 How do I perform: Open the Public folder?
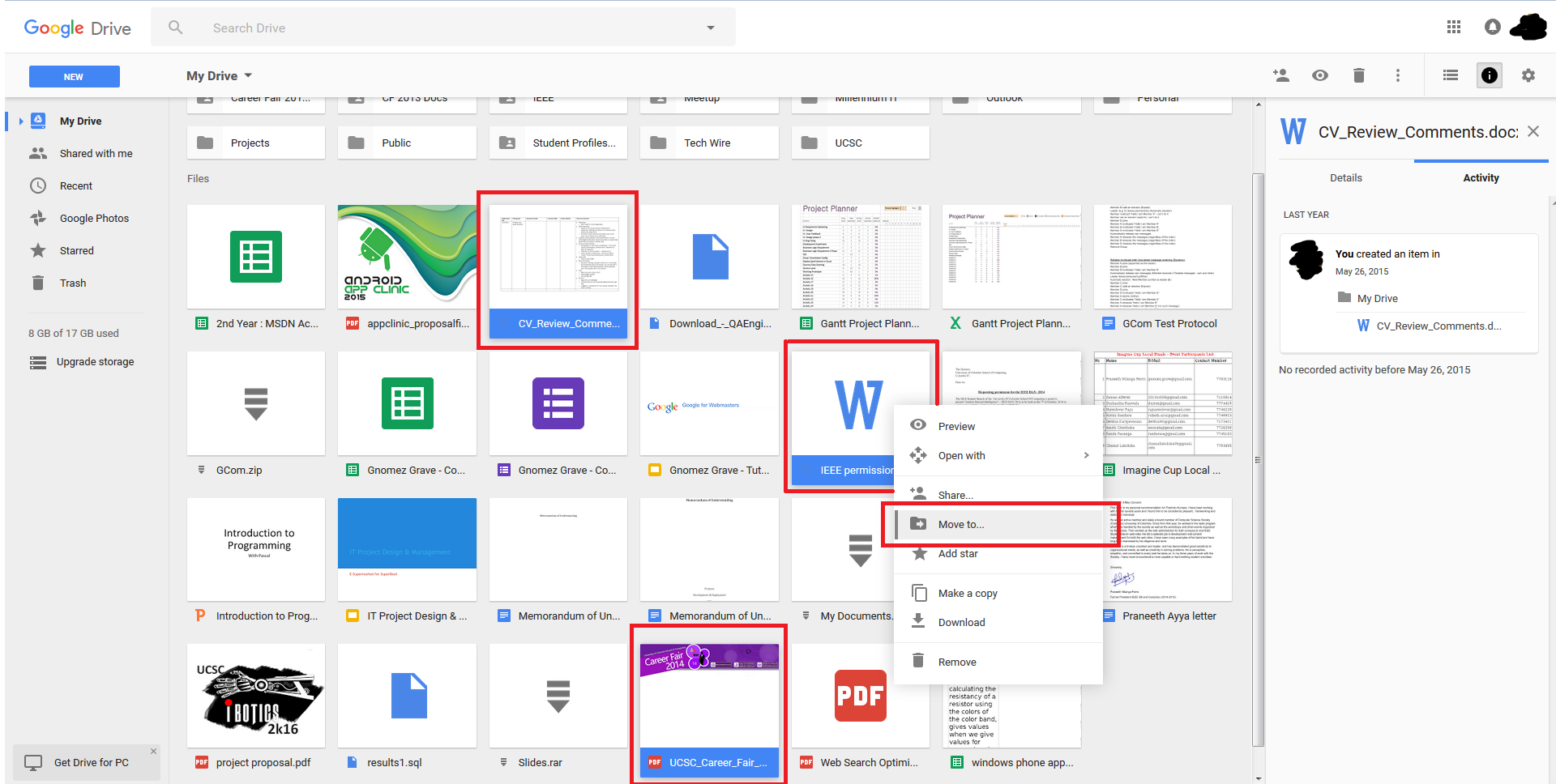click(407, 143)
